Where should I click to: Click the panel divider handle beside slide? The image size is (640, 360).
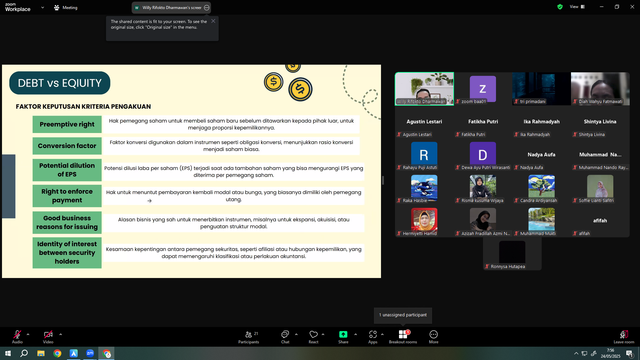pyautogui.click(x=383, y=180)
